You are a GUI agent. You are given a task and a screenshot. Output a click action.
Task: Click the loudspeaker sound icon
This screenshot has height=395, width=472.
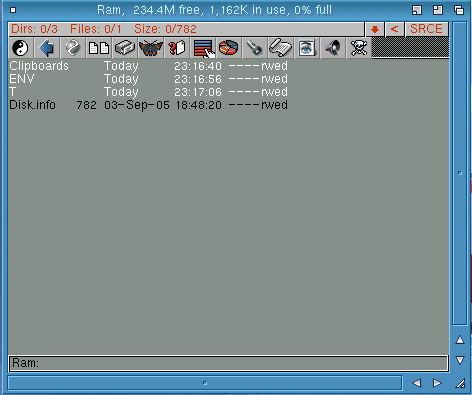(333, 48)
